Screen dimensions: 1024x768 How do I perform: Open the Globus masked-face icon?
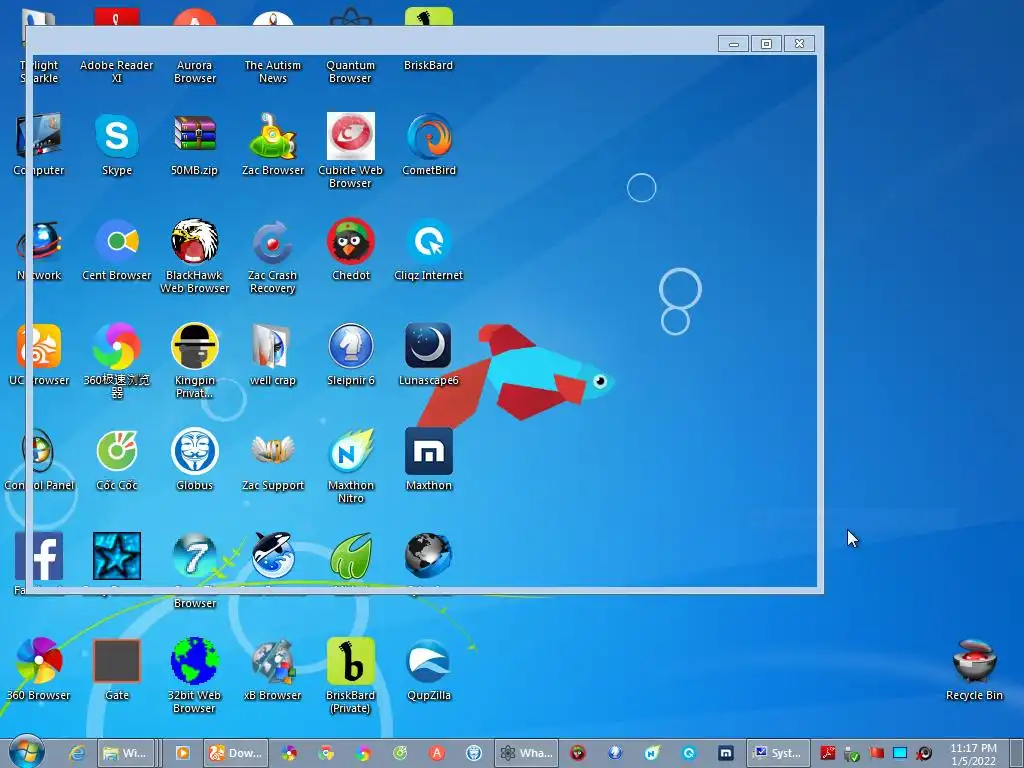tap(195, 460)
